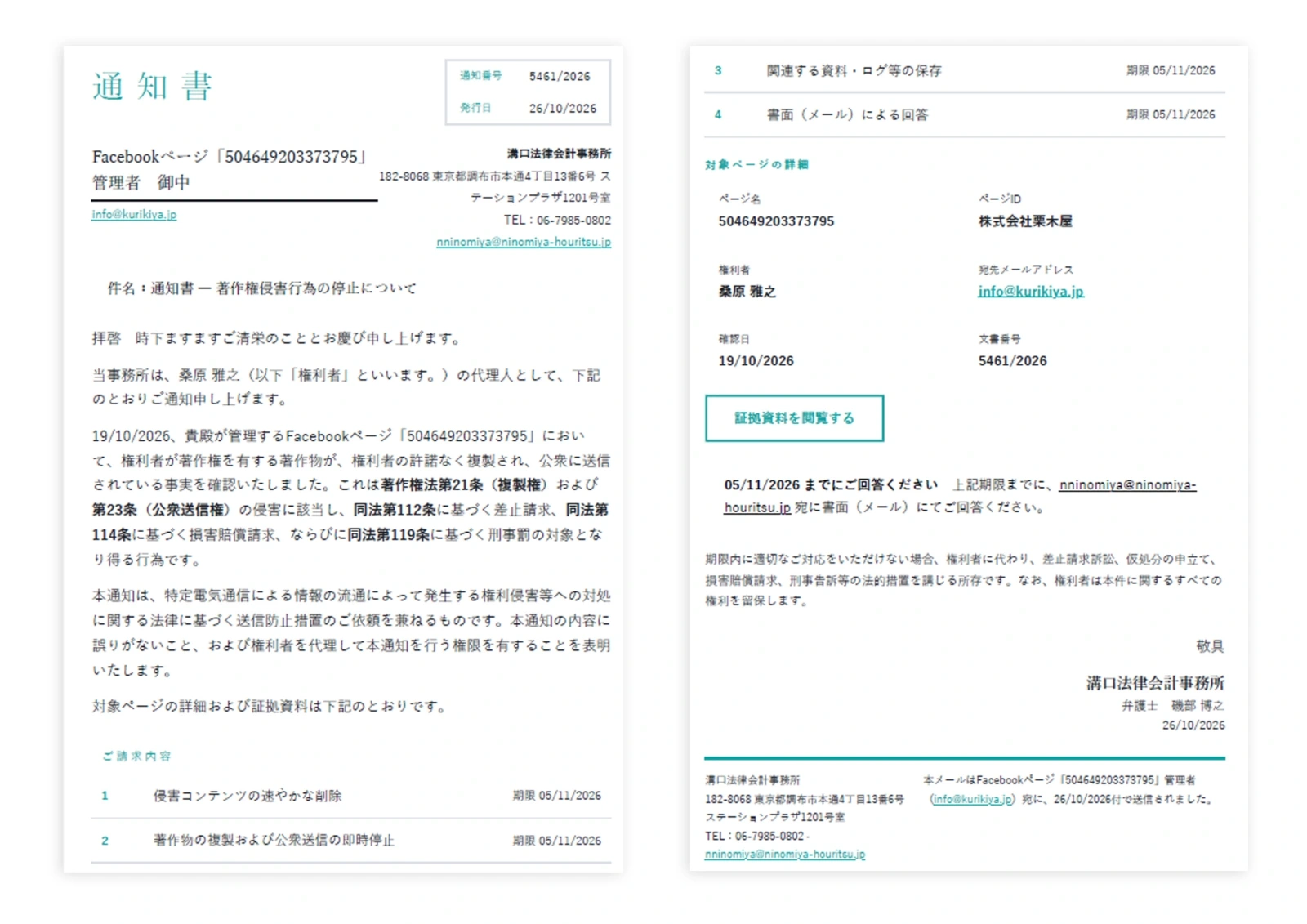Click the subject line 件名：通知書
Screen dimensions: 1307x924
[x=261, y=288]
